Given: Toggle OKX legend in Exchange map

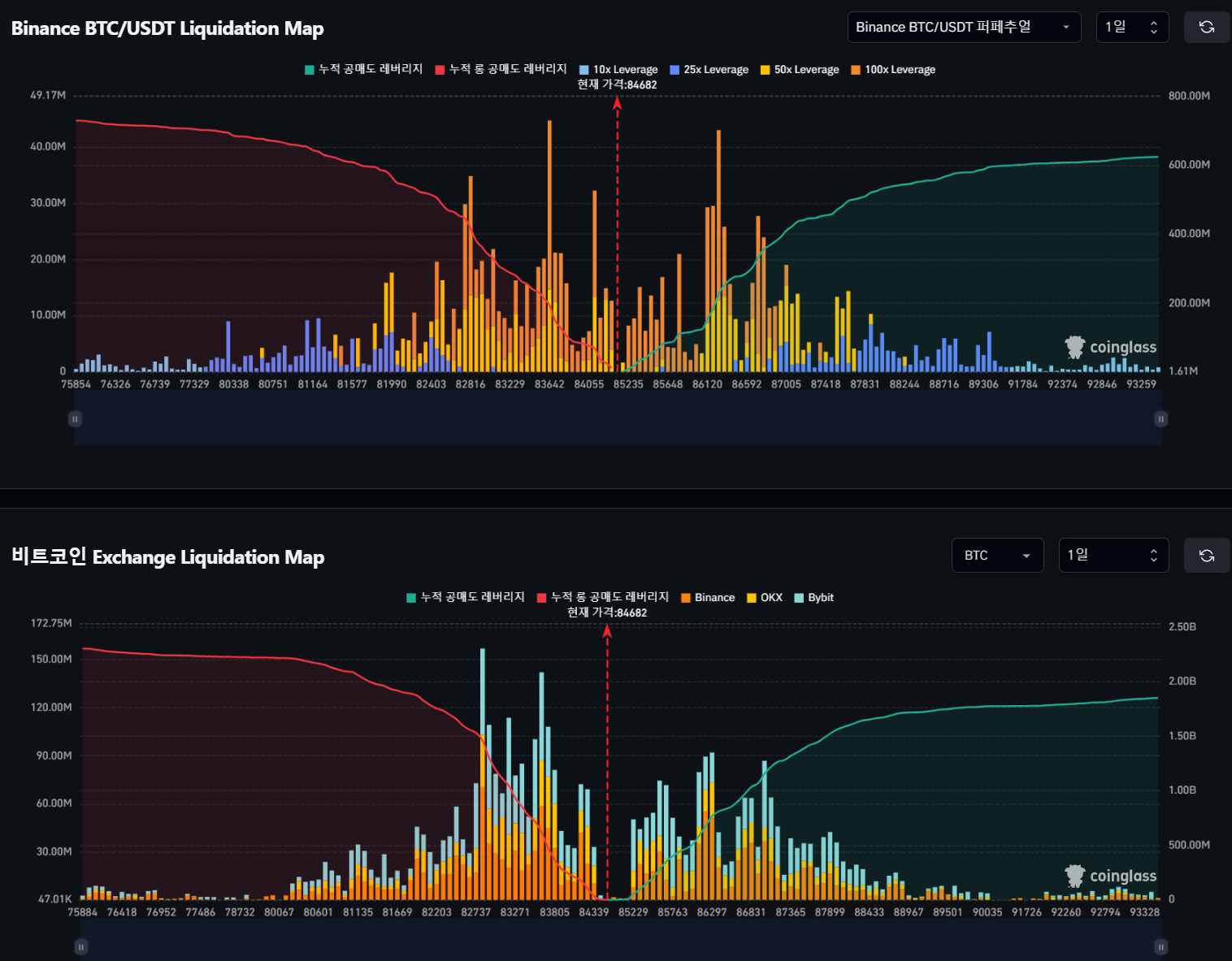Looking at the screenshot, I should [x=765, y=598].
